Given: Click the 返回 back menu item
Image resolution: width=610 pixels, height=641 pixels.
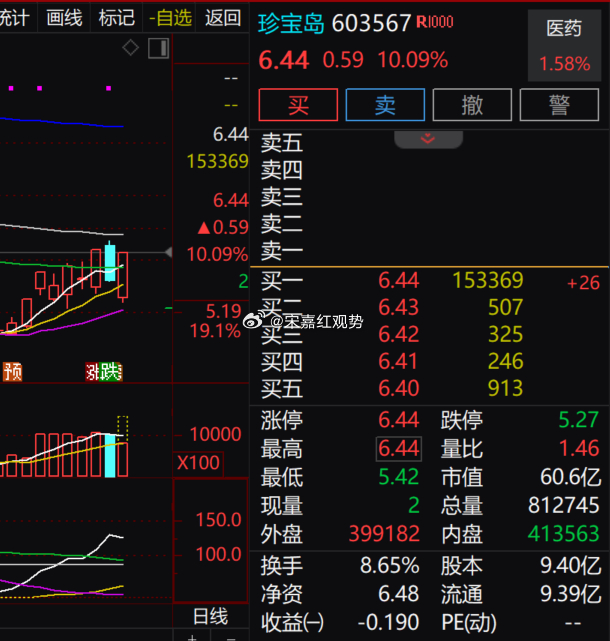Looking at the screenshot, I should 223,18.
